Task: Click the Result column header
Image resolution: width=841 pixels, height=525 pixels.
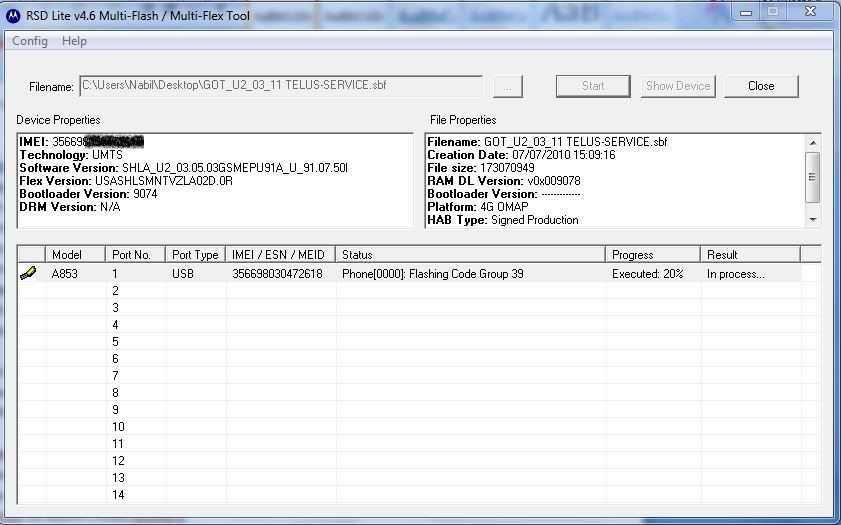Action: (751, 254)
